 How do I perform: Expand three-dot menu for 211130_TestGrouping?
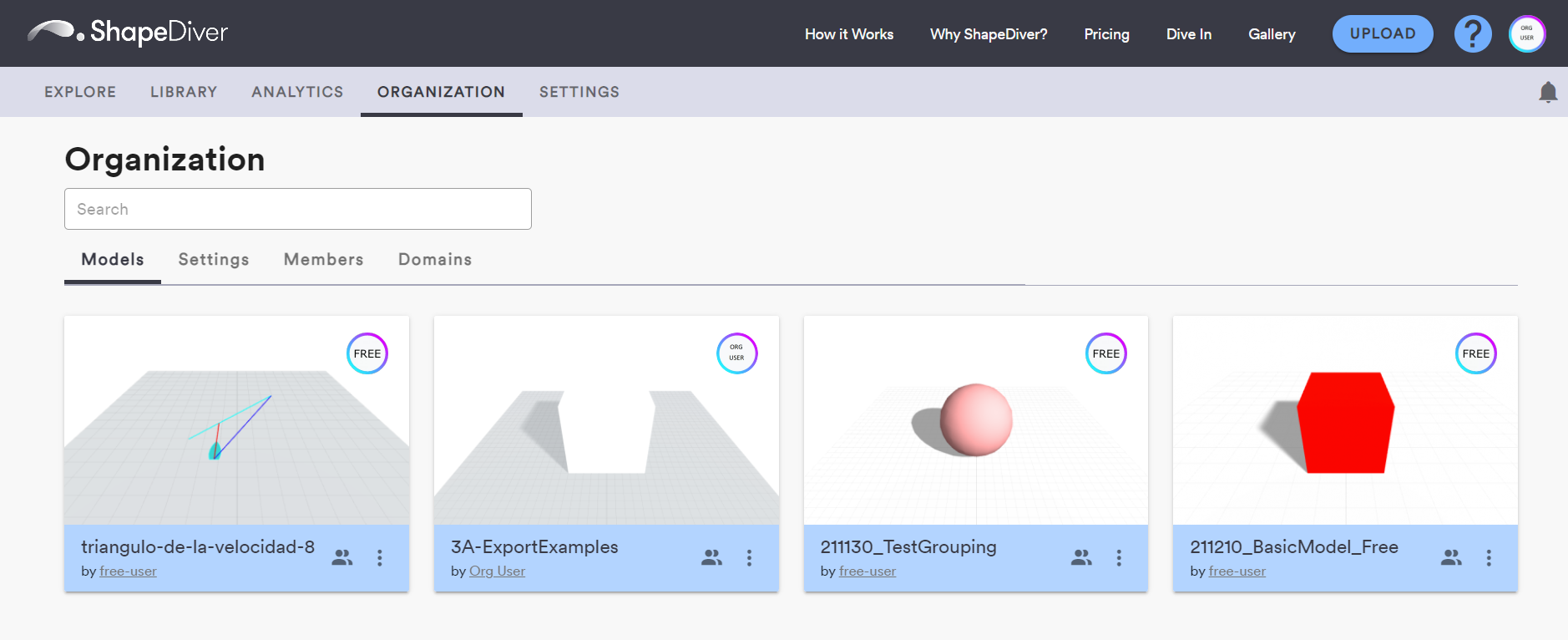click(1119, 558)
